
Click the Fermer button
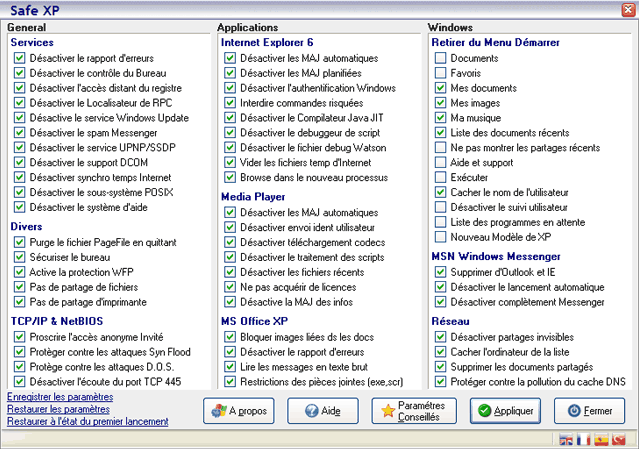(x=589, y=411)
